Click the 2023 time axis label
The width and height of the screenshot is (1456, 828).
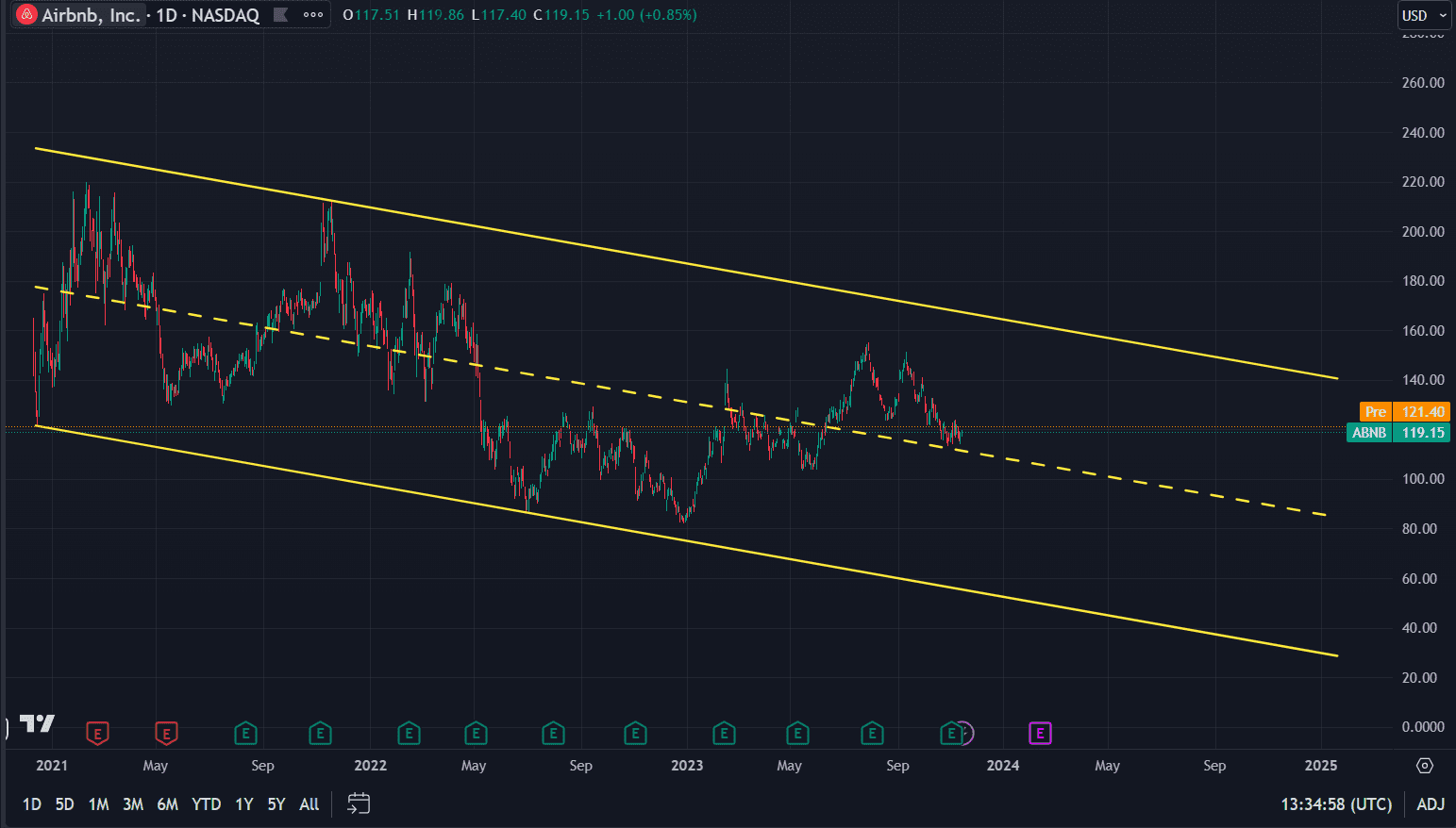pyautogui.click(x=687, y=766)
